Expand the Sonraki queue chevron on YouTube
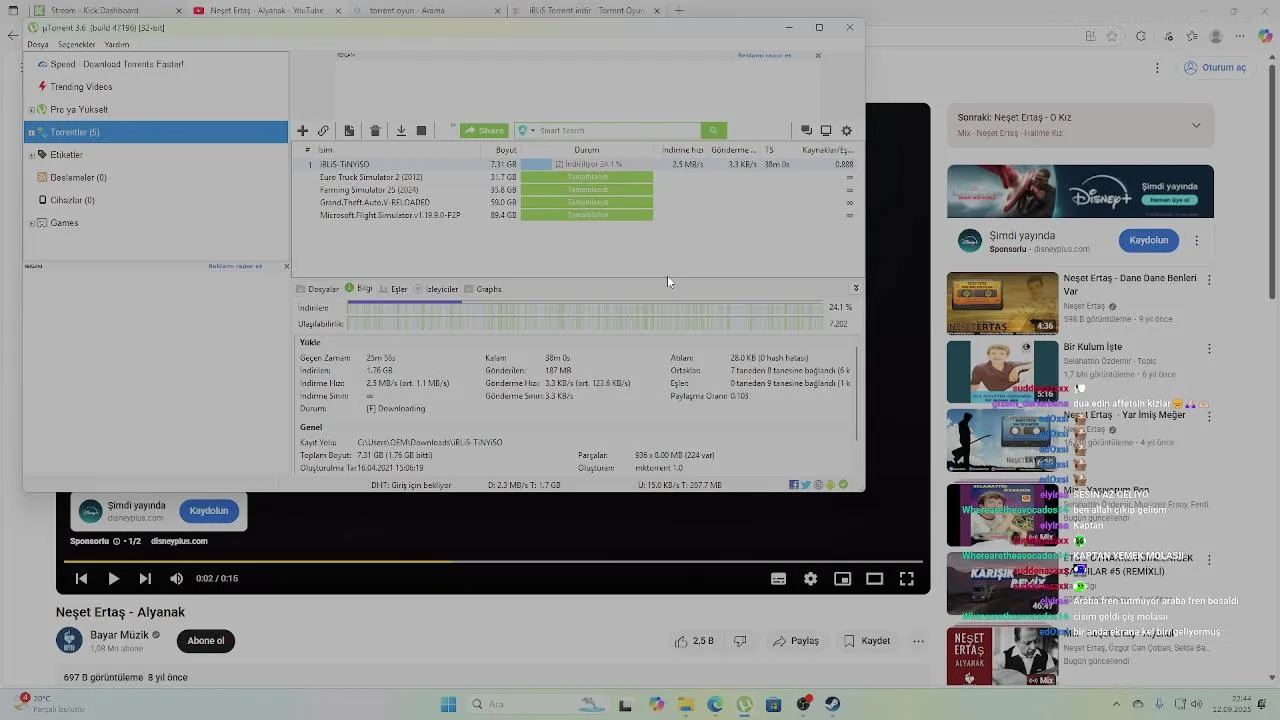The image size is (1280, 720). (x=1196, y=125)
